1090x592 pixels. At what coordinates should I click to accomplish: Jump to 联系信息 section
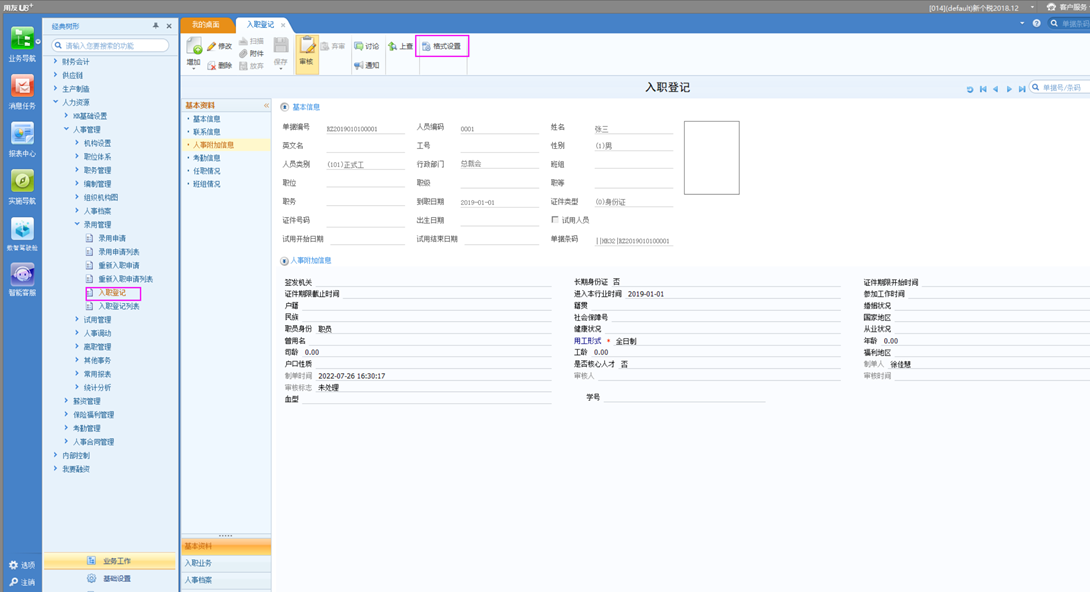pyautogui.click(x=206, y=132)
